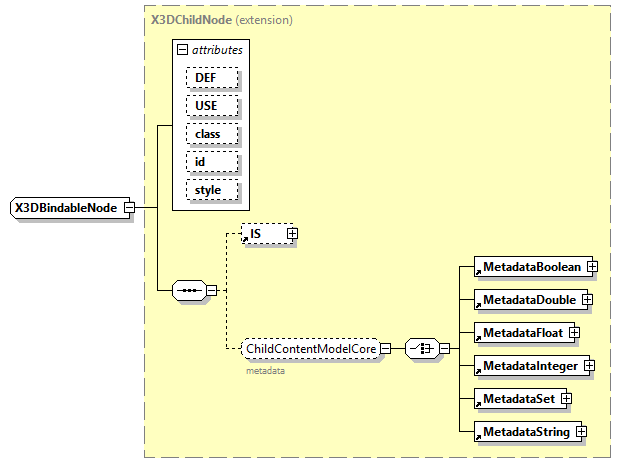Screen dimensions: 621x465
Task: Select the style attribute box
Action: [211, 190]
